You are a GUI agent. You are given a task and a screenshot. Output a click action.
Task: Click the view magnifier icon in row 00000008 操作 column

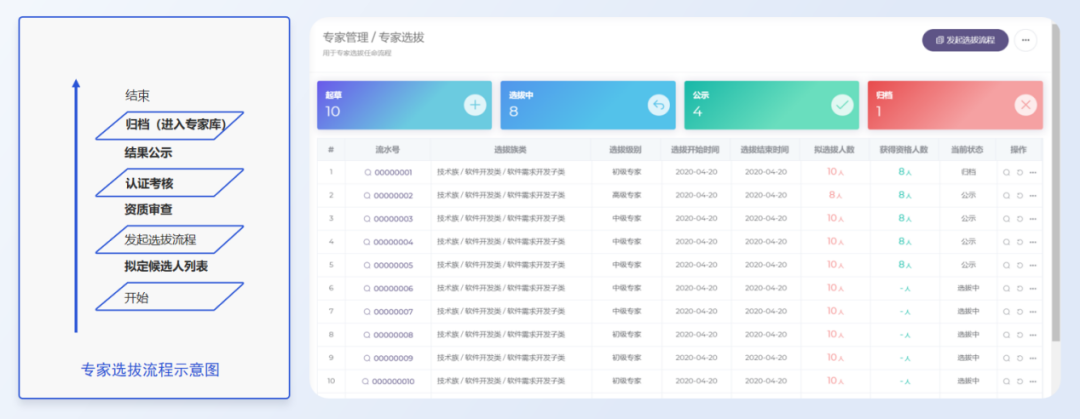(x=1006, y=335)
